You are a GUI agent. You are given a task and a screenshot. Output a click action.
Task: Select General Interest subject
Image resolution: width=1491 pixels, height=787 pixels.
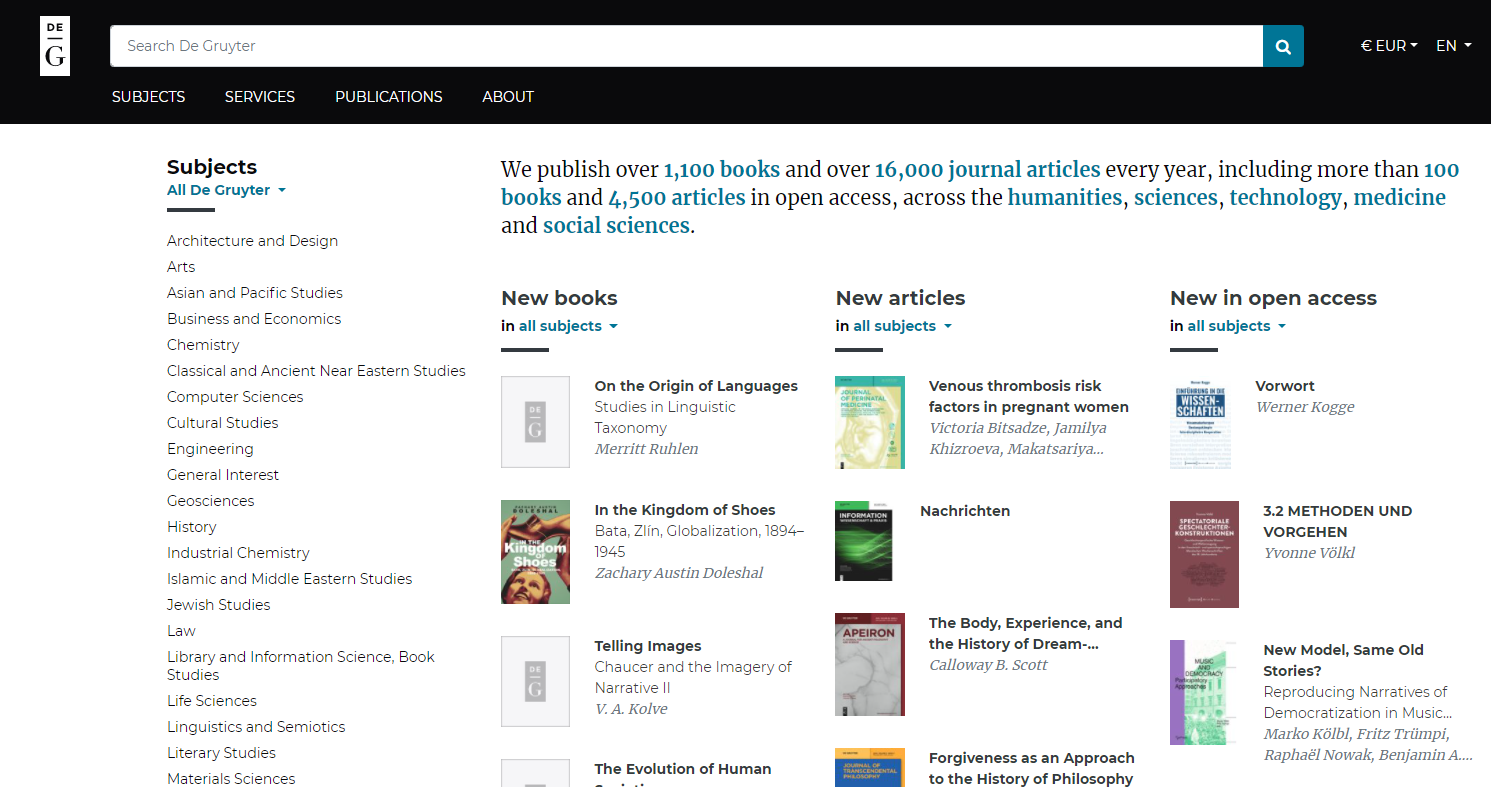[223, 475]
